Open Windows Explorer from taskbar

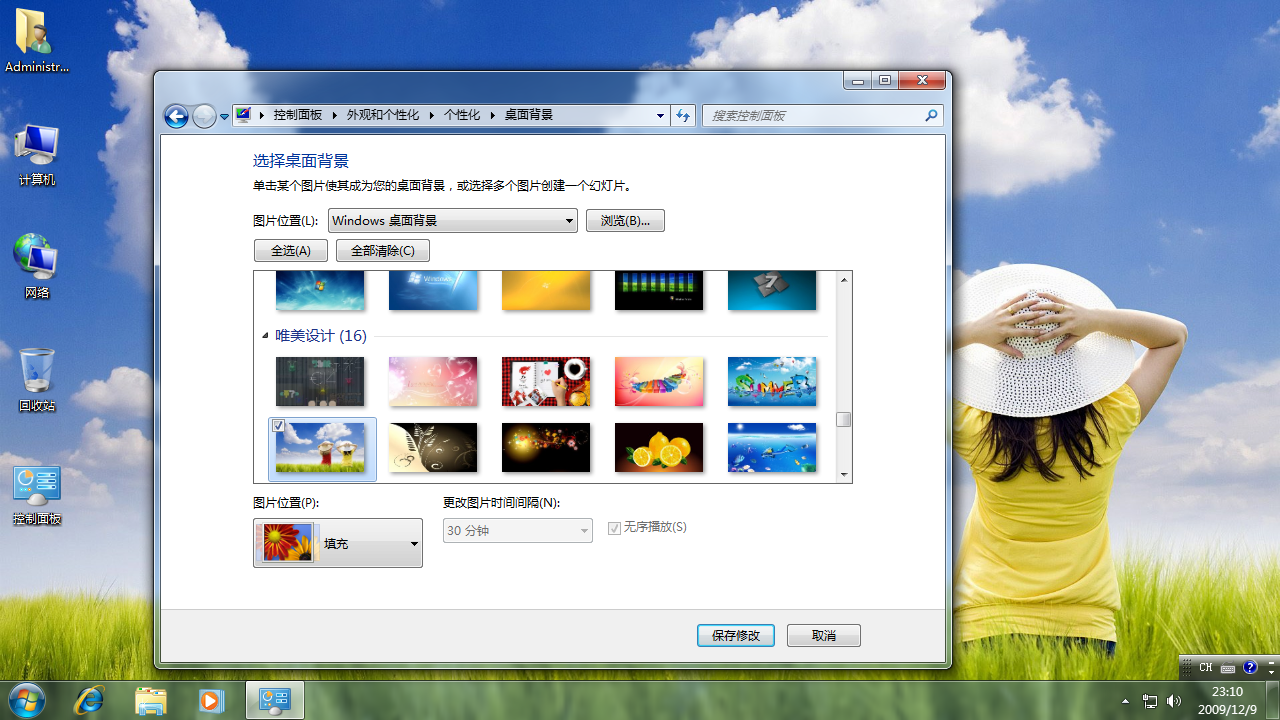point(151,700)
